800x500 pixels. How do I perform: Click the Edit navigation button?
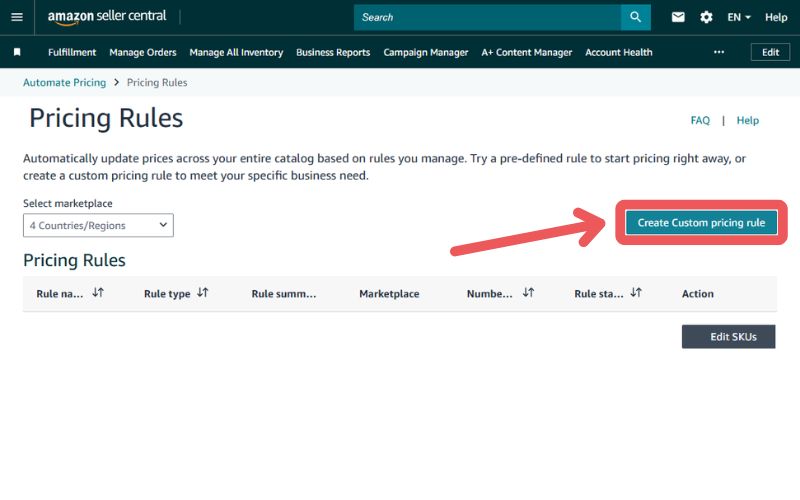point(770,52)
